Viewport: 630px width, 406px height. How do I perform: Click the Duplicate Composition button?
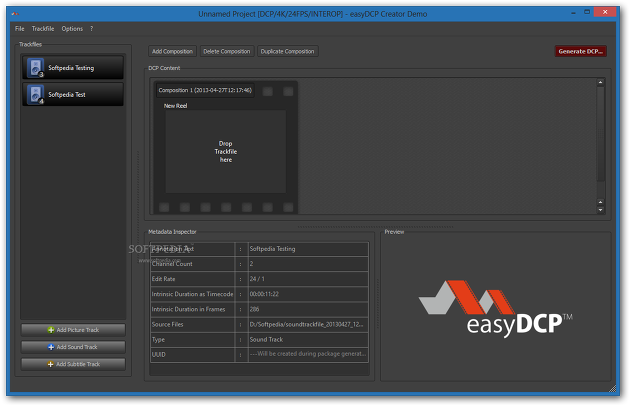(x=287, y=51)
